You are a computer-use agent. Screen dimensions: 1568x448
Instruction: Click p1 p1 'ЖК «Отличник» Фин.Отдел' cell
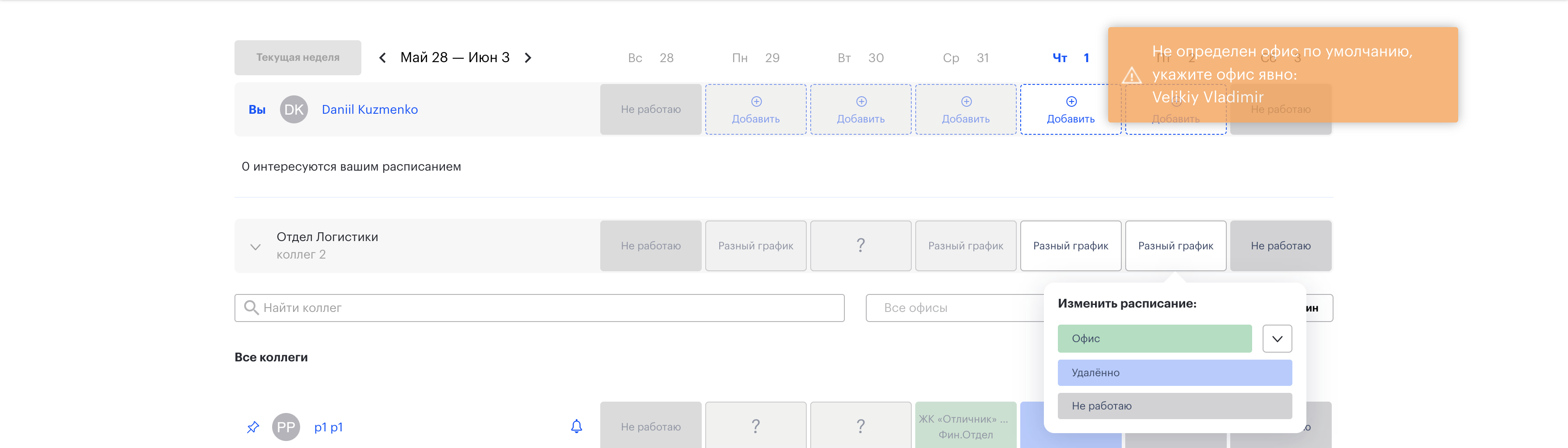(x=966, y=426)
